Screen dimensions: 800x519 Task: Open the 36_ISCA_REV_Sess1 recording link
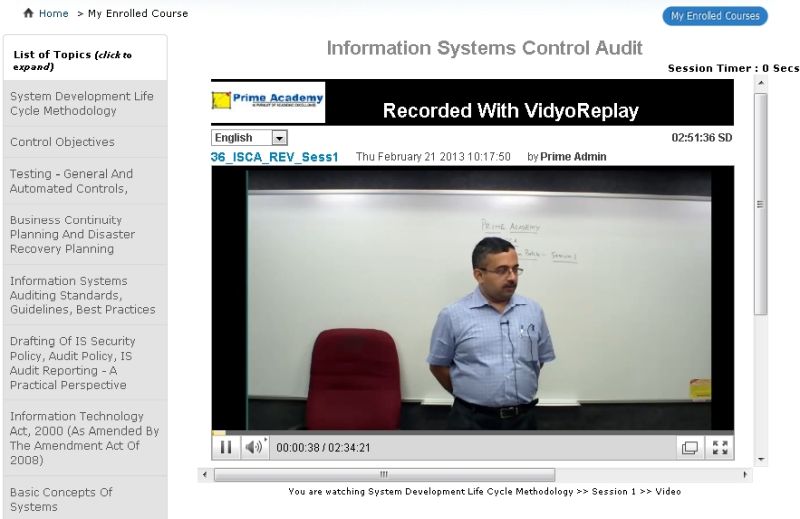(275, 157)
